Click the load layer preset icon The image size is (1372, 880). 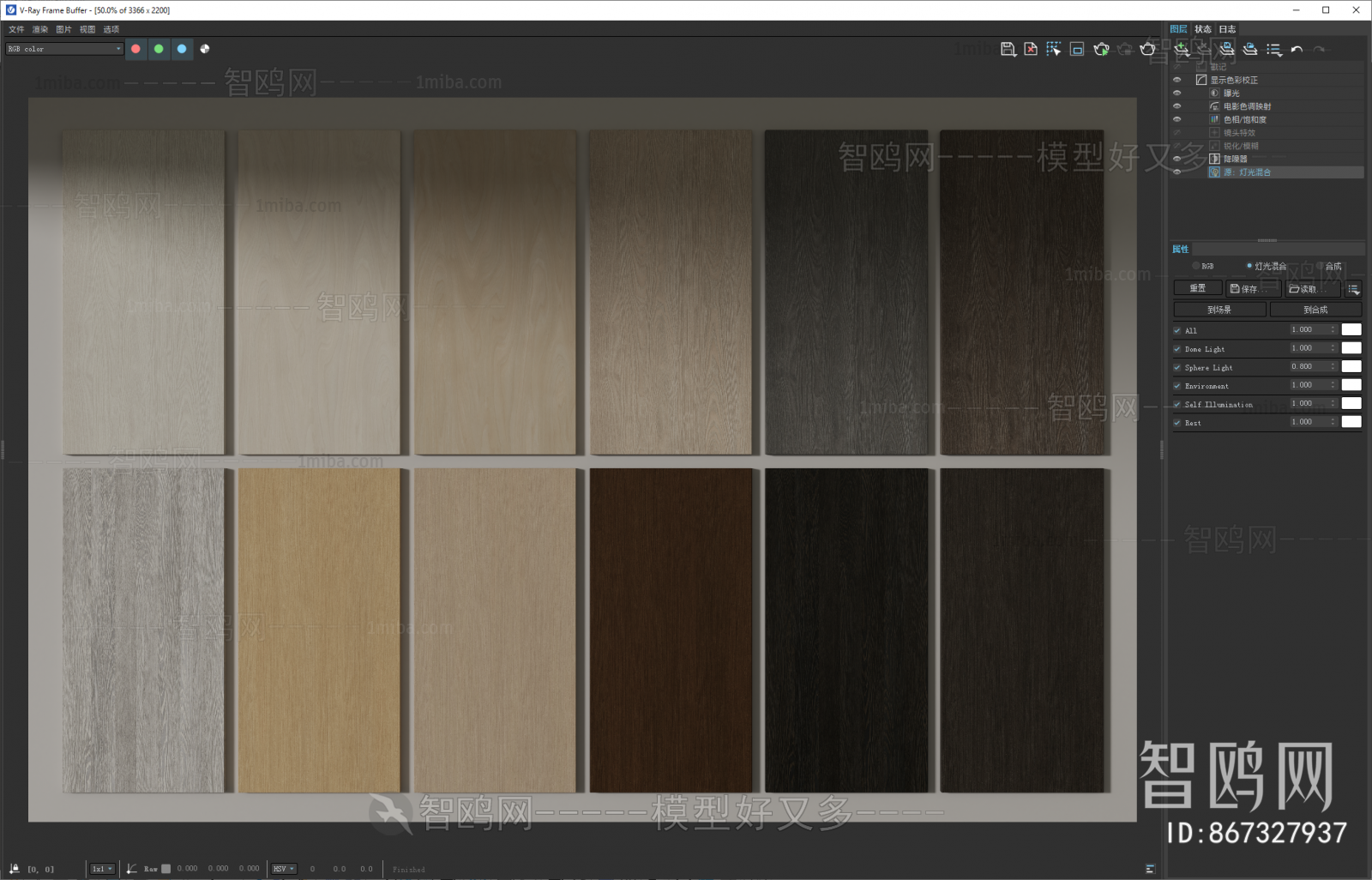coord(1250,49)
